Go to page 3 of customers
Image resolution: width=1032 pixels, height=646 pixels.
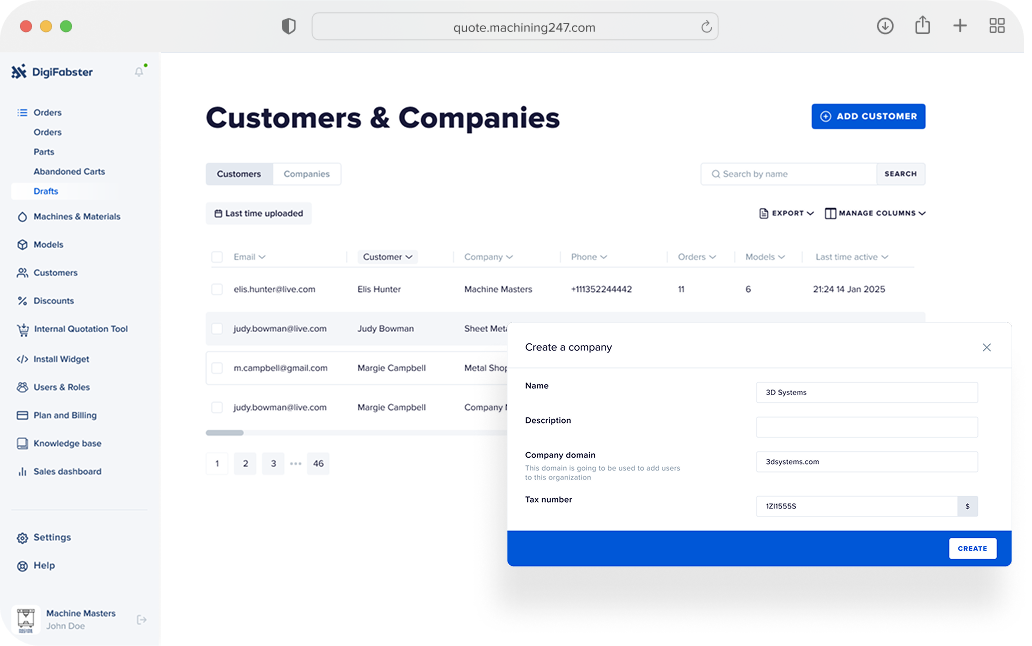click(273, 464)
